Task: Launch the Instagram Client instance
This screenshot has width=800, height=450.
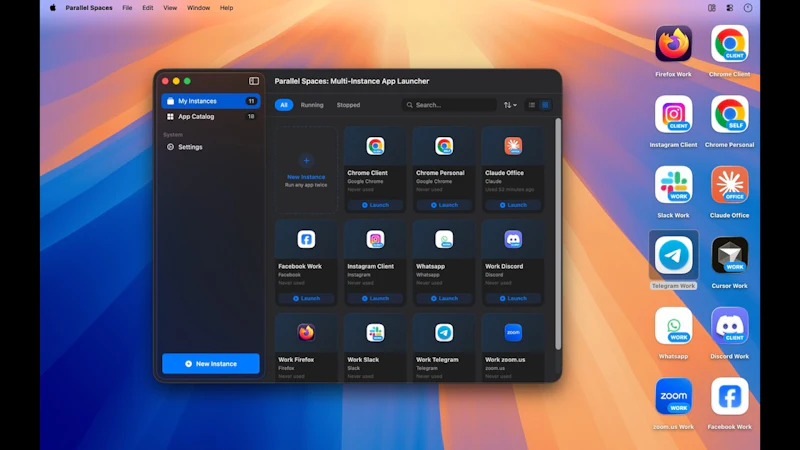Action: [x=375, y=298]
